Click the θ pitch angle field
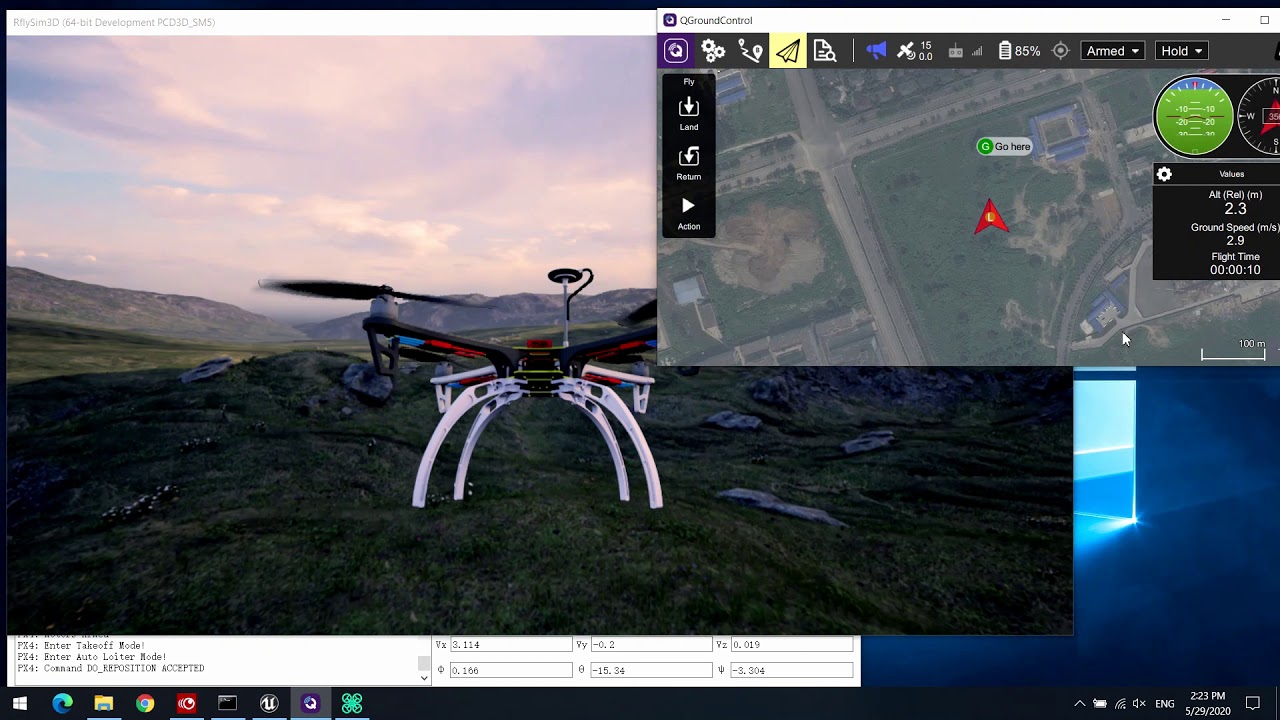Image resolution: width=1280 pixels, height=720 pixels. (651, 670)
